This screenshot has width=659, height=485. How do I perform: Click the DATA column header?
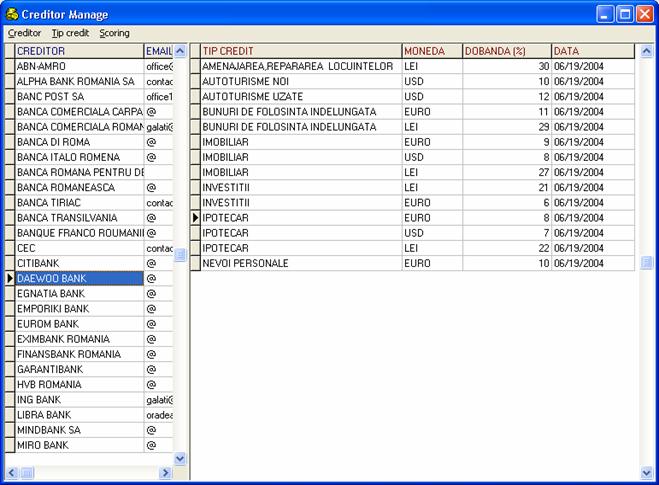(593, 51)
